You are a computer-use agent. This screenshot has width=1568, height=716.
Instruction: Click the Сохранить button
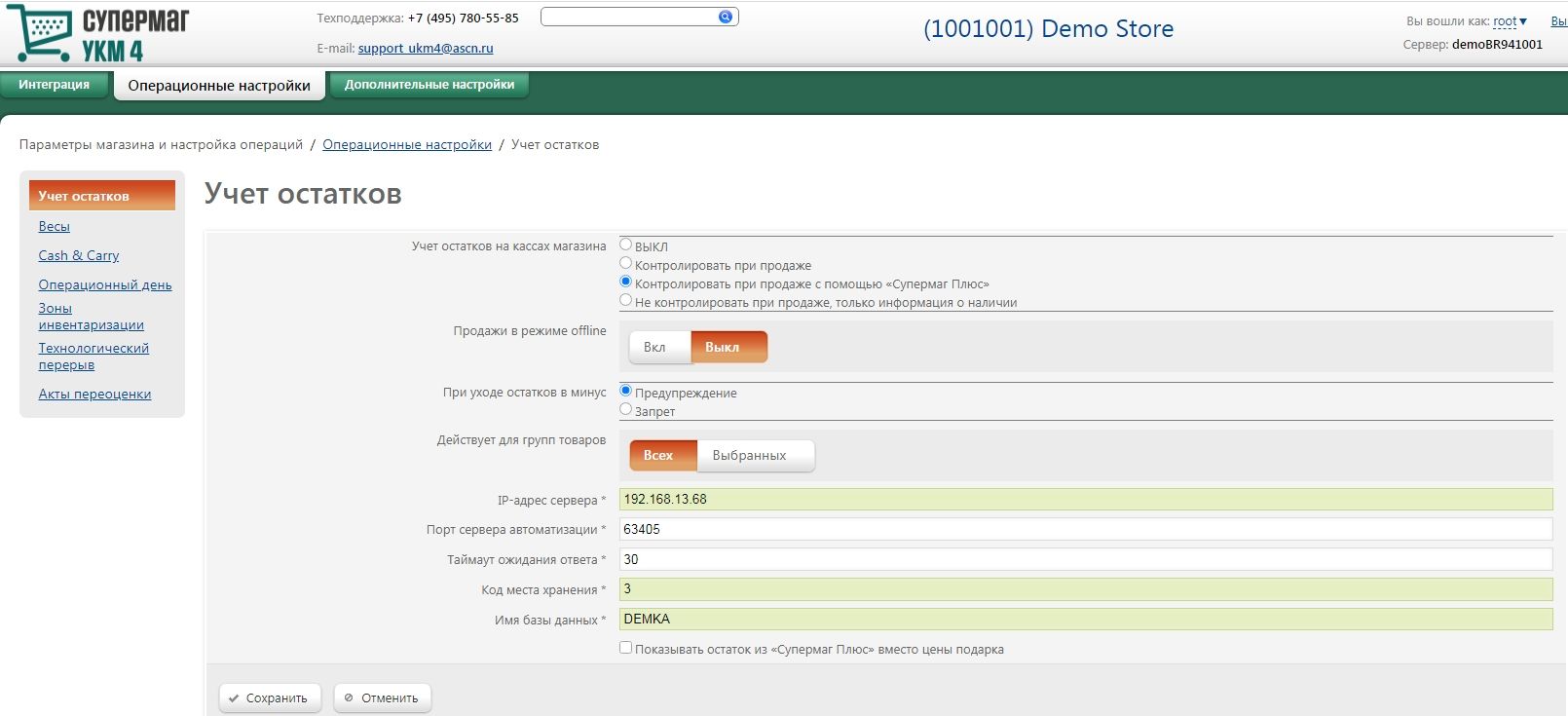pyautogui.click(x=270, y=697)
